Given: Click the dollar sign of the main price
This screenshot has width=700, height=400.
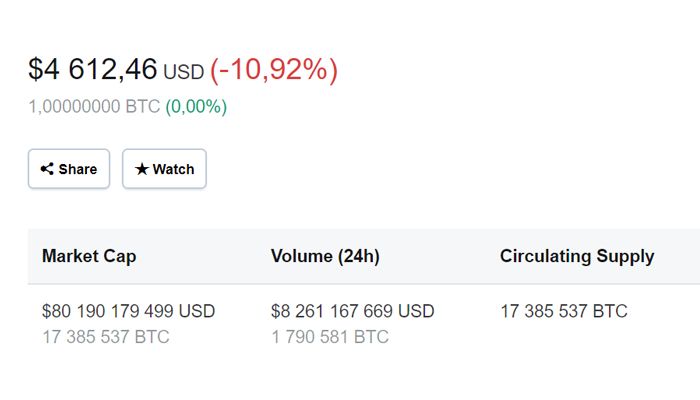Looking at the screenshot, I should tap(36, 70).
